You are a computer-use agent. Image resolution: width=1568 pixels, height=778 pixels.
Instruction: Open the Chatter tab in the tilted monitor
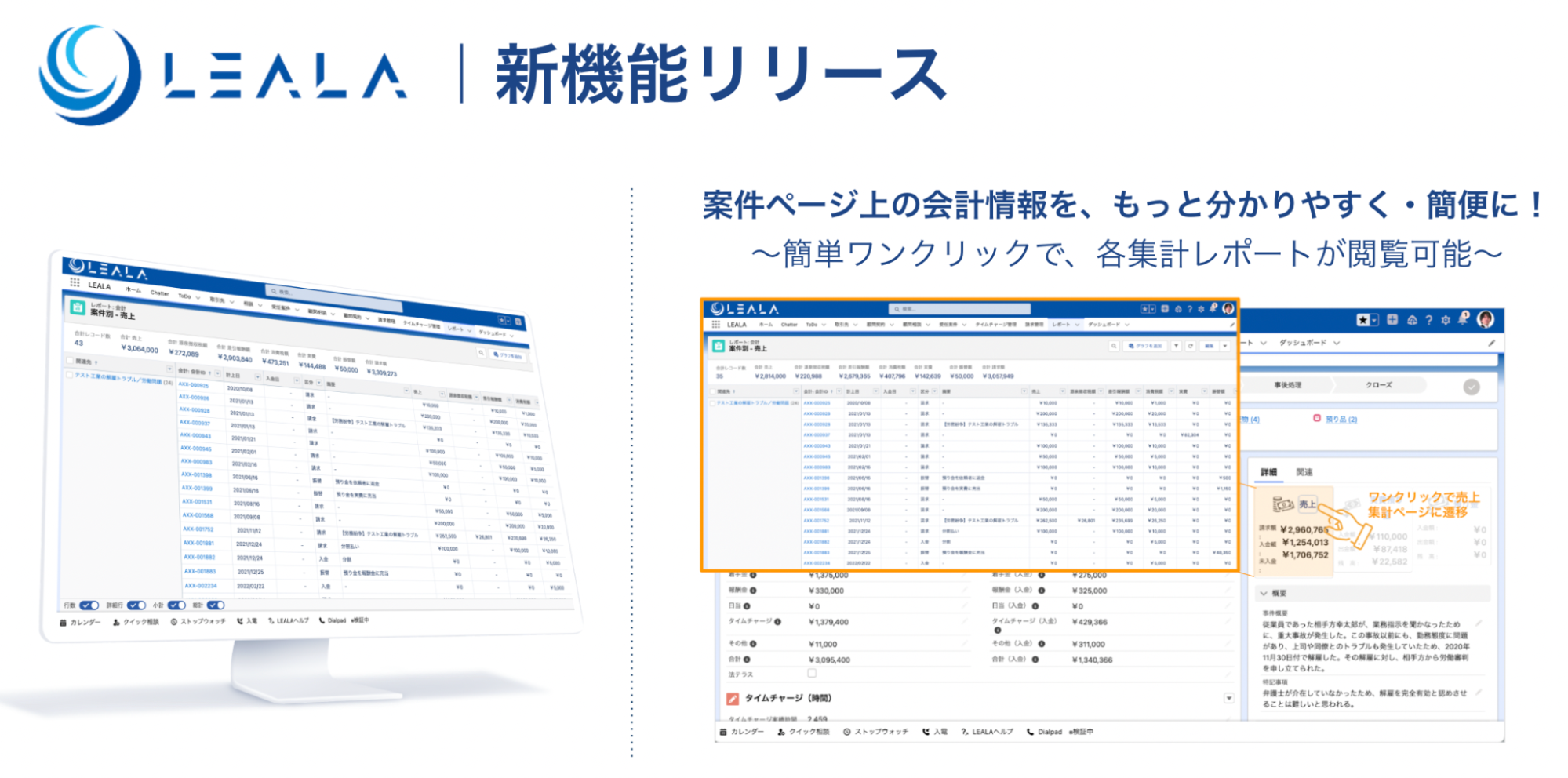159,293
